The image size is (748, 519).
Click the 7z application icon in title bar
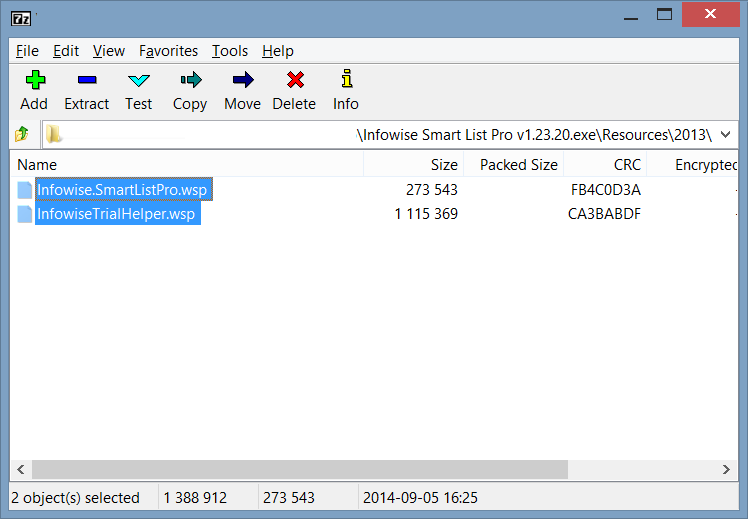click(x=21, y=19)
